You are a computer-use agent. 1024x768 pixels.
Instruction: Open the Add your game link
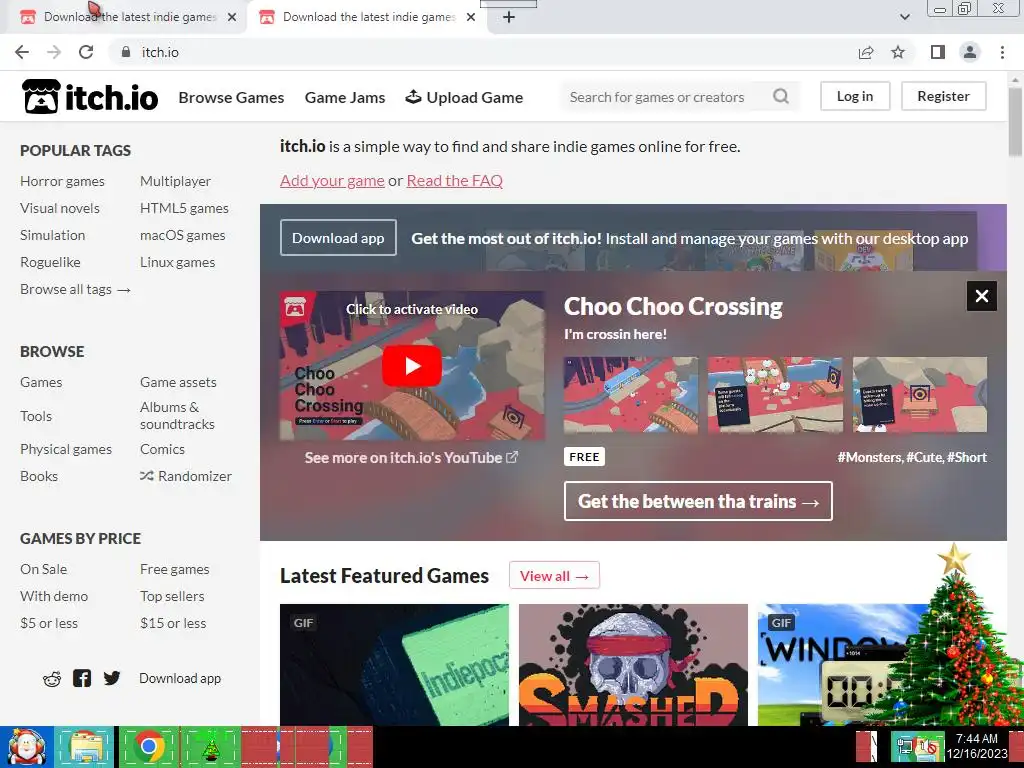tap(332, 180)
